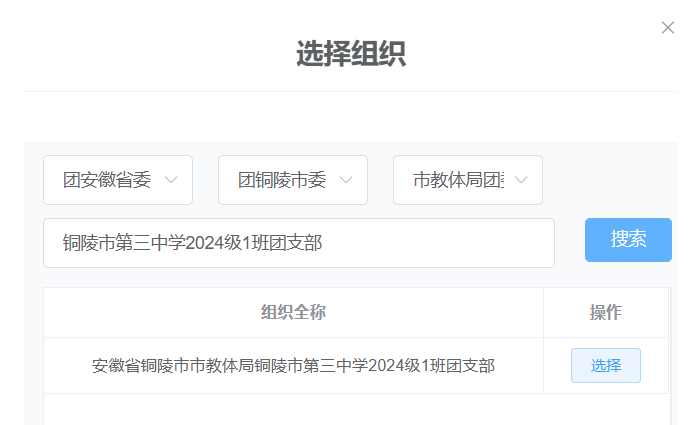
Task: Click the chevron arrow beside 市教体局团
Action: (x=521, y=180)
